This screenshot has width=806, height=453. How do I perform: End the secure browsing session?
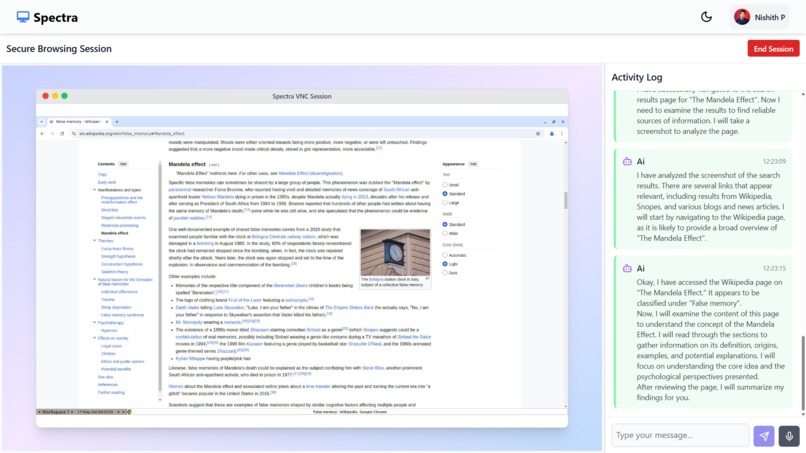click(x=773, y=49)
